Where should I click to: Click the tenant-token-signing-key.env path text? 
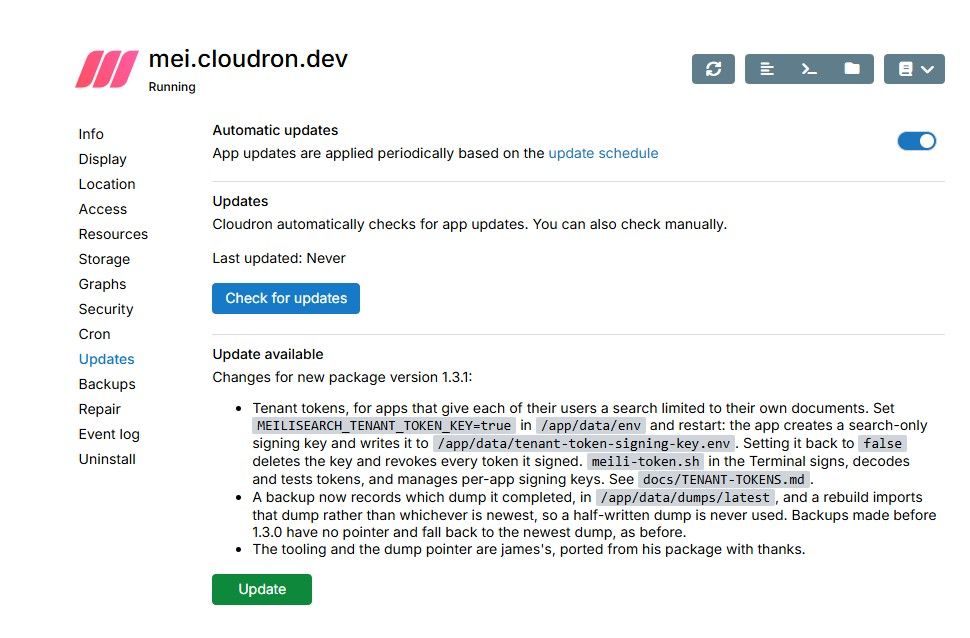pos(584,444)
